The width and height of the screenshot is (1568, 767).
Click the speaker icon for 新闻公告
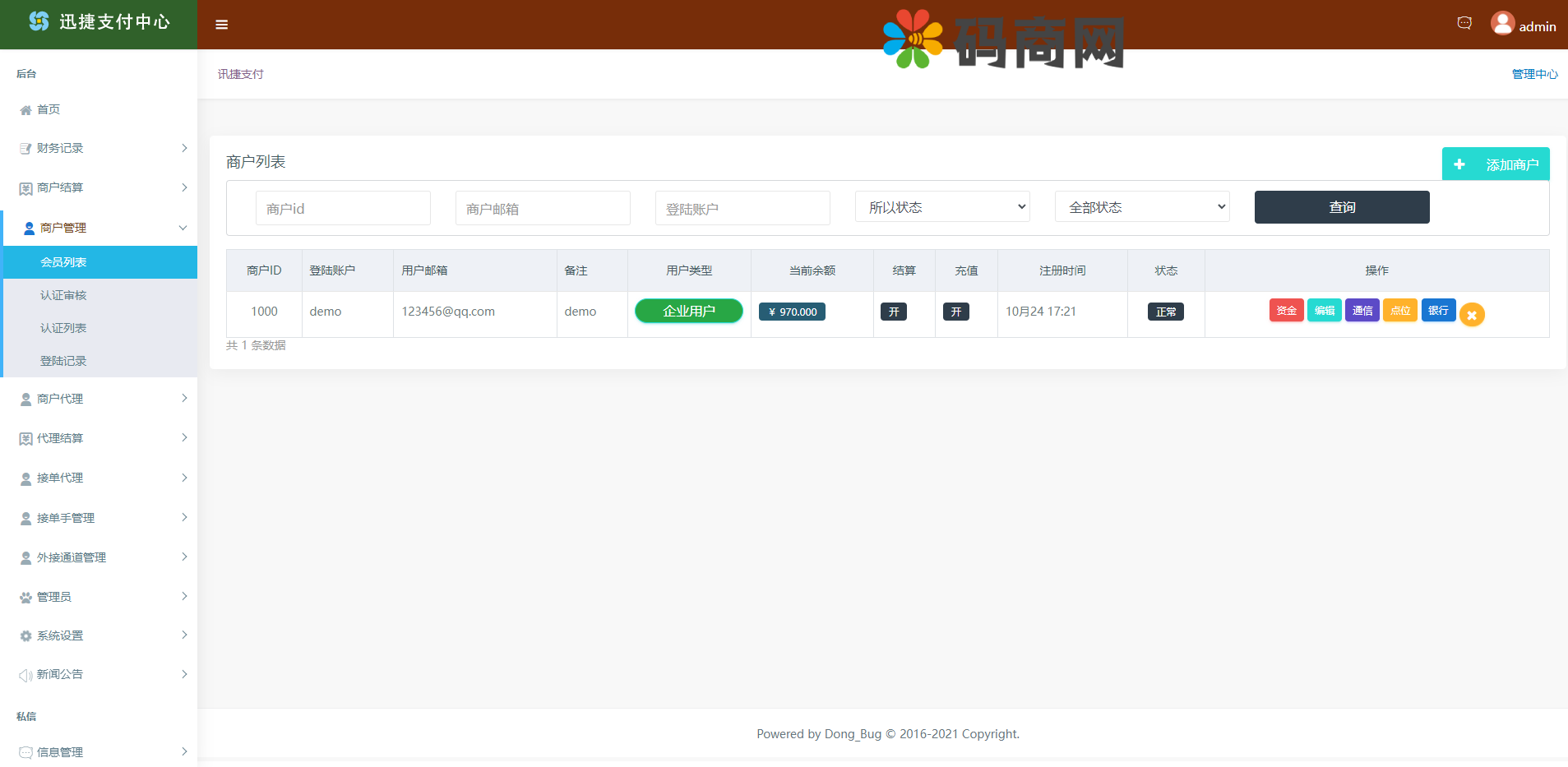[25, 675]
